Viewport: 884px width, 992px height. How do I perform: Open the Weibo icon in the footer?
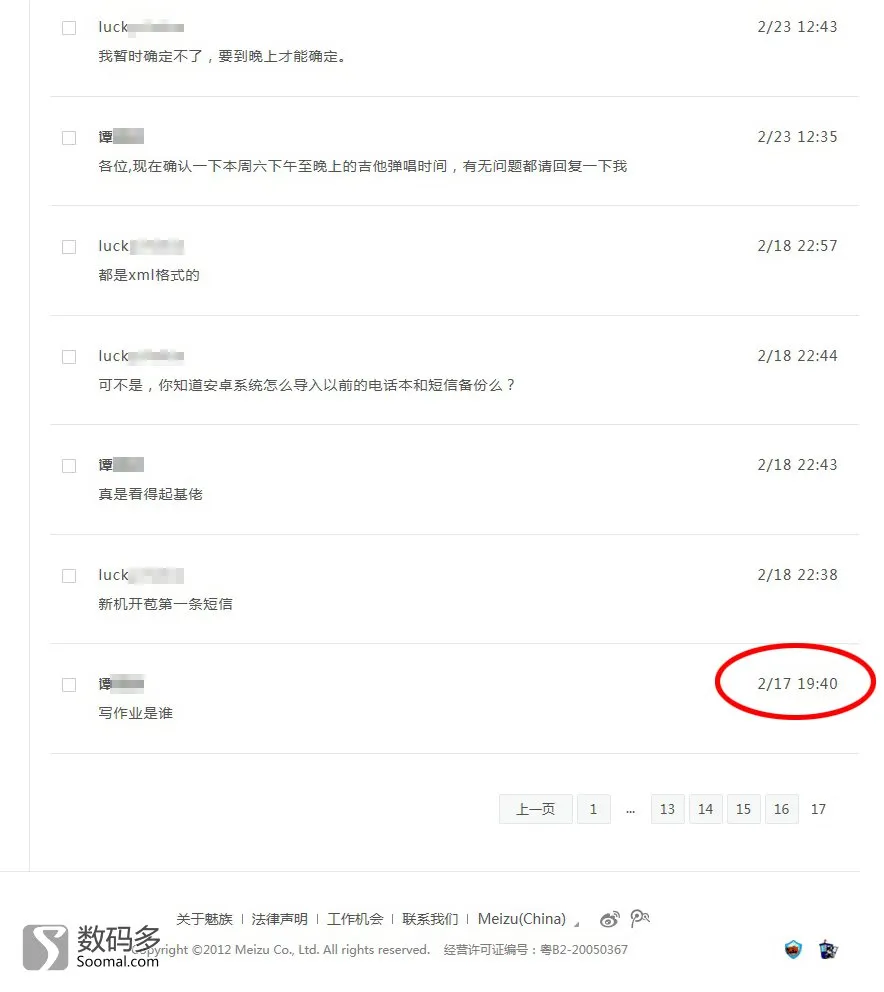pyautogui.click(x=609, y=919)
